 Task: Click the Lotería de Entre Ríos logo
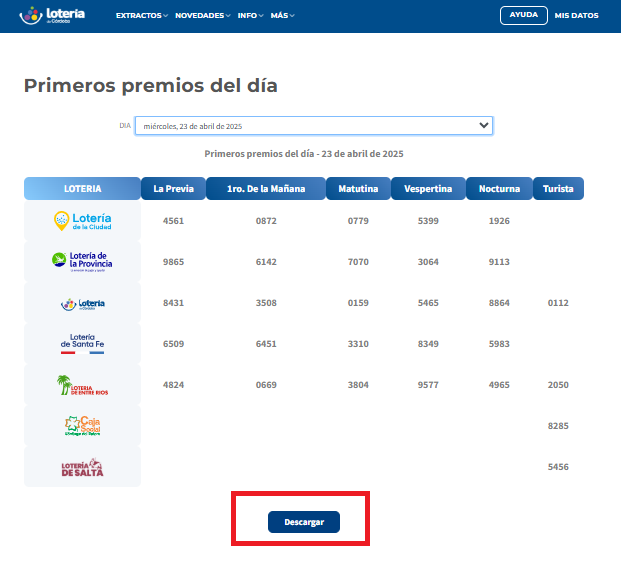pyautogui.click(x=82, y=385)
